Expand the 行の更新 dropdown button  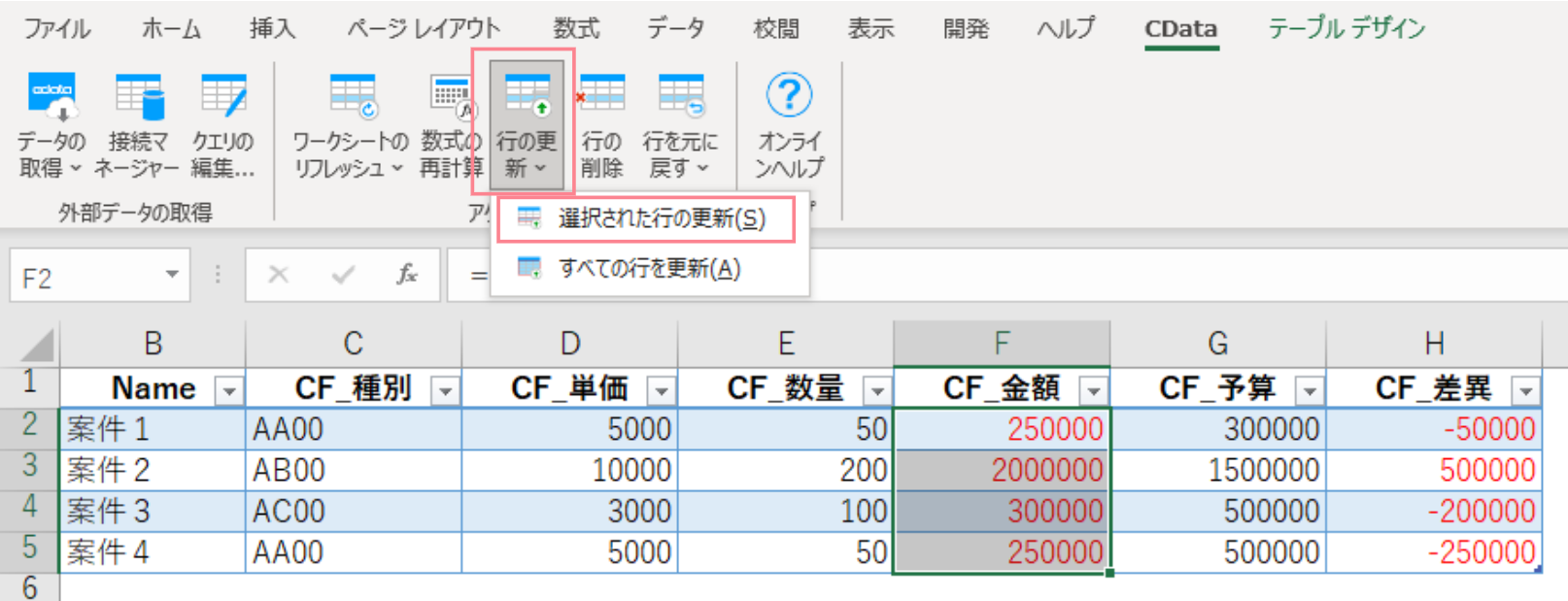[x=527, y=124]
